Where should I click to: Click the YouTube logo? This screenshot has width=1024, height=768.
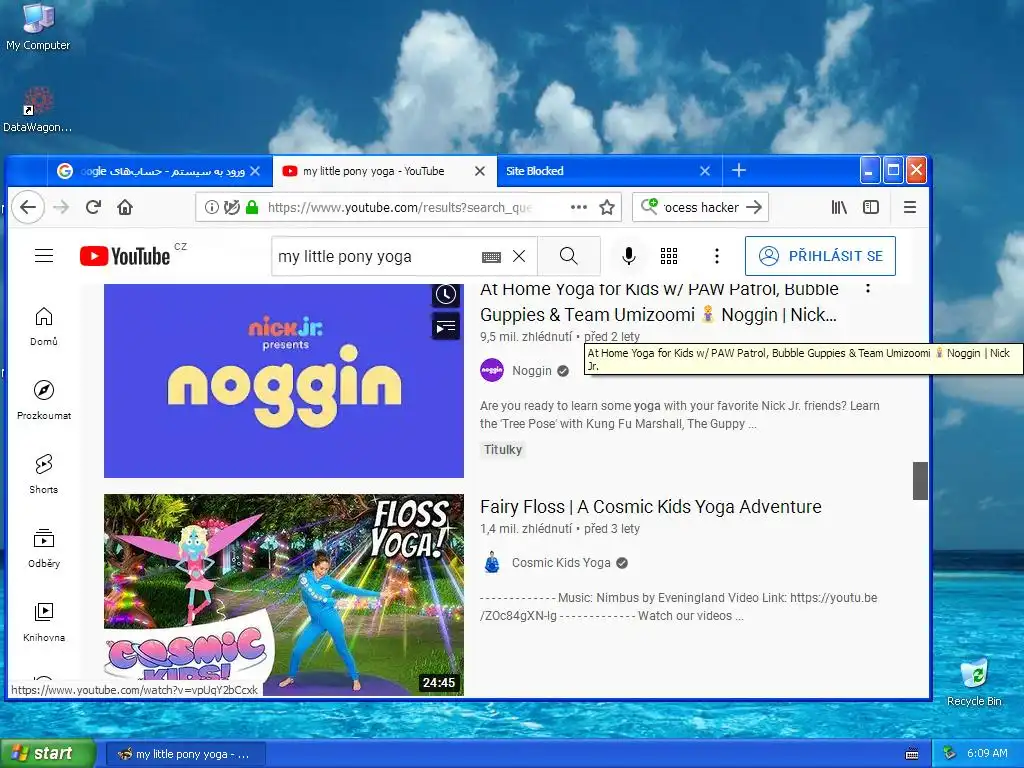click(125, 256)
